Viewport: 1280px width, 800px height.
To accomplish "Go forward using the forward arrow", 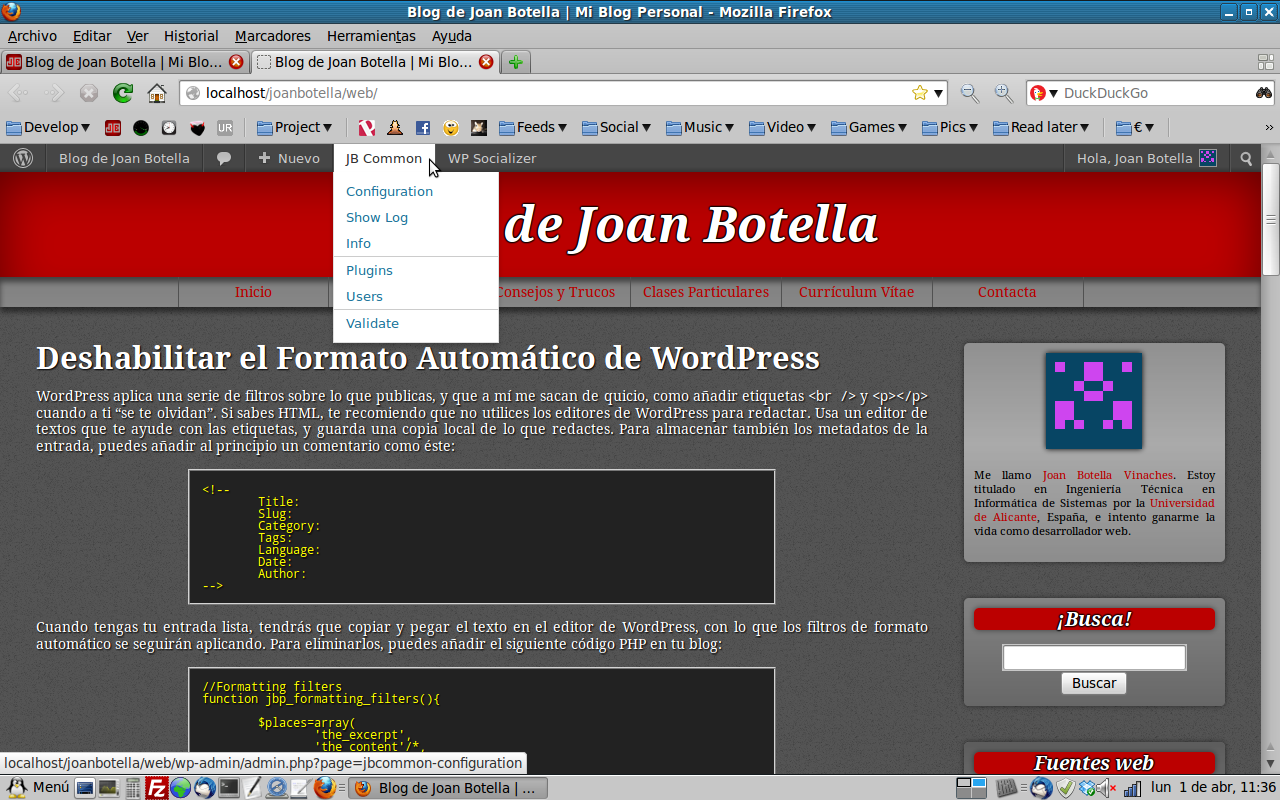I will pyautogui.click(x=54, y=93).
